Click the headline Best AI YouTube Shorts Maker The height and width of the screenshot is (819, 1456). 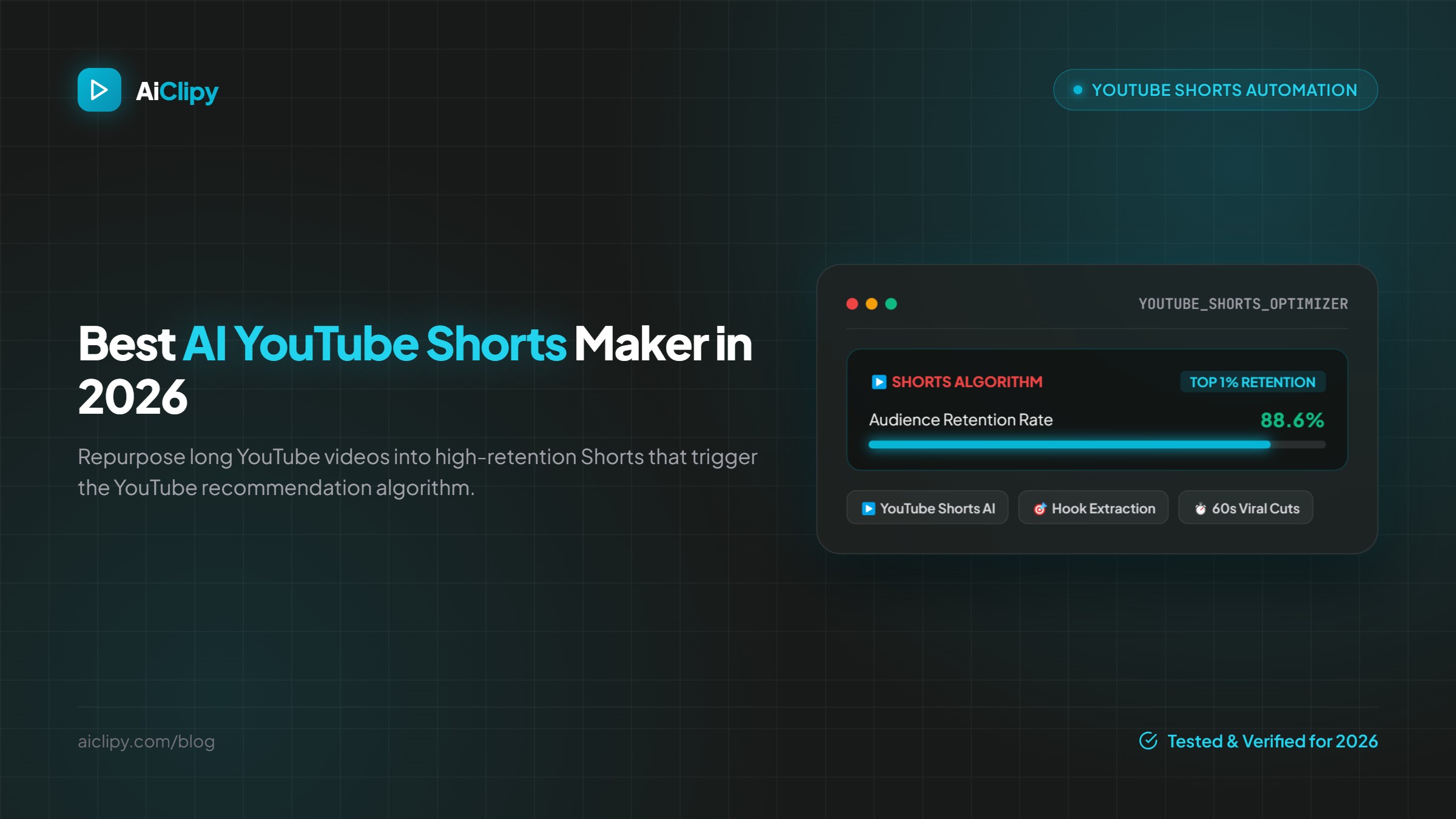click(x=415, y=369)
